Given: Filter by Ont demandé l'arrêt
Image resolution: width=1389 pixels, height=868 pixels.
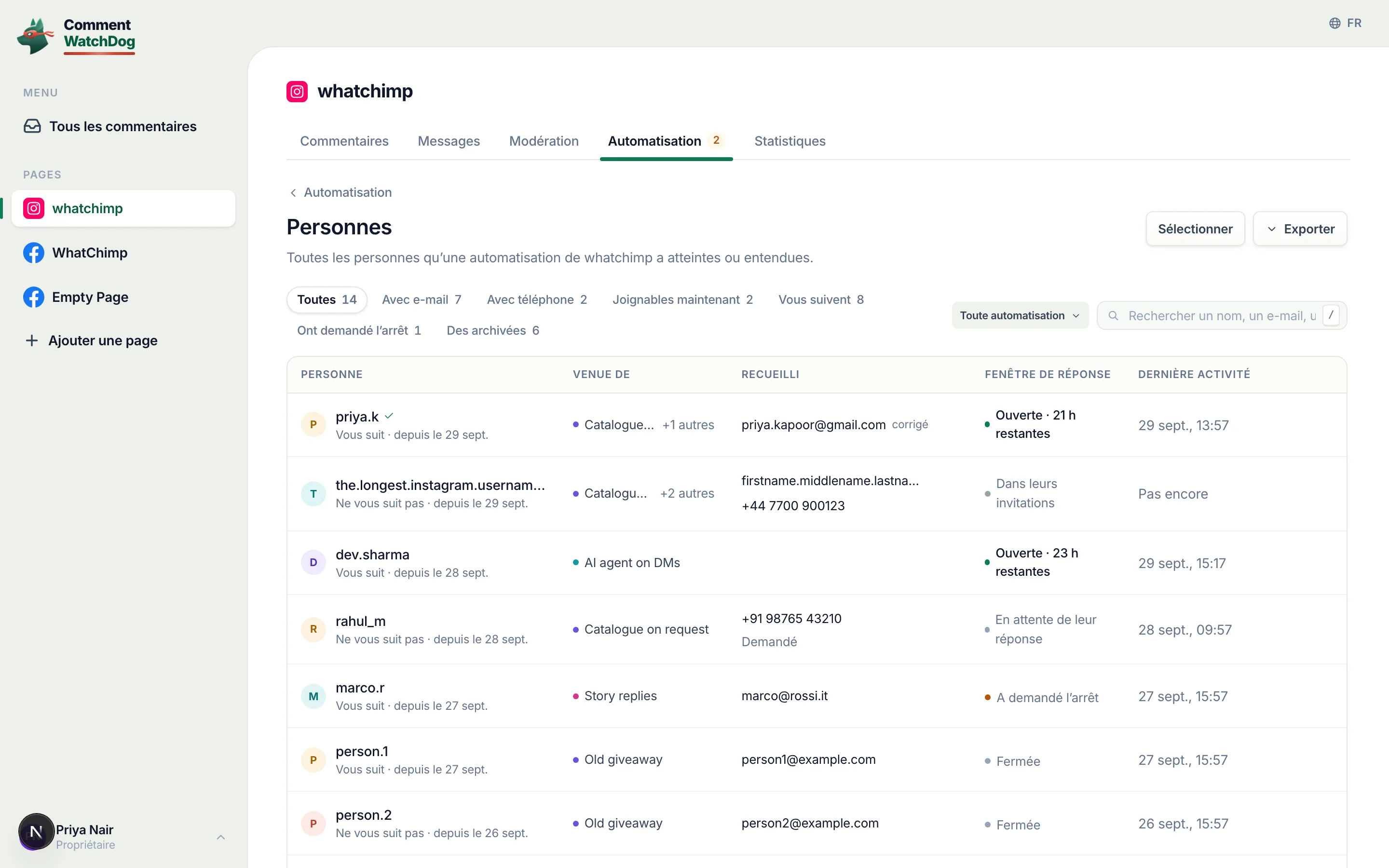Looking at the screenshot, I should pyautogui.click(x=359, y=331).
